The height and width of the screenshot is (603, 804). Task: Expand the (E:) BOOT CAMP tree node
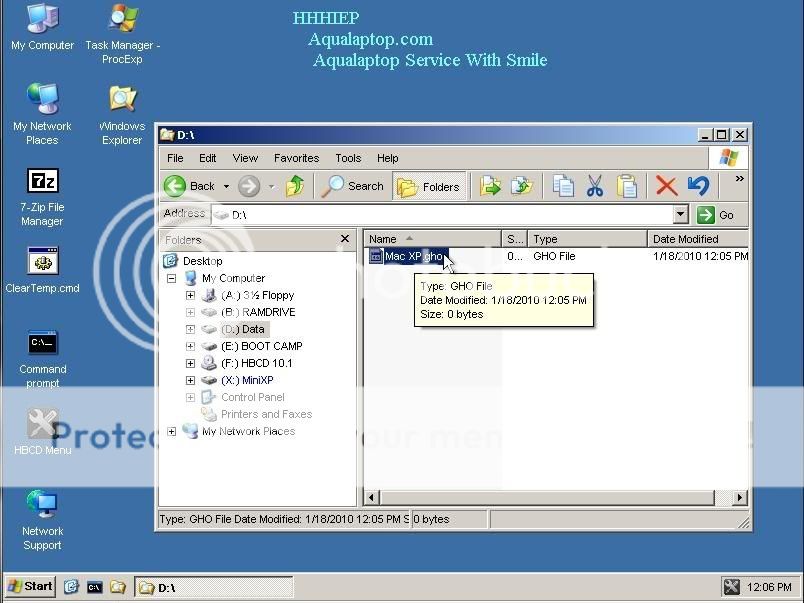[x=190, y=346]
